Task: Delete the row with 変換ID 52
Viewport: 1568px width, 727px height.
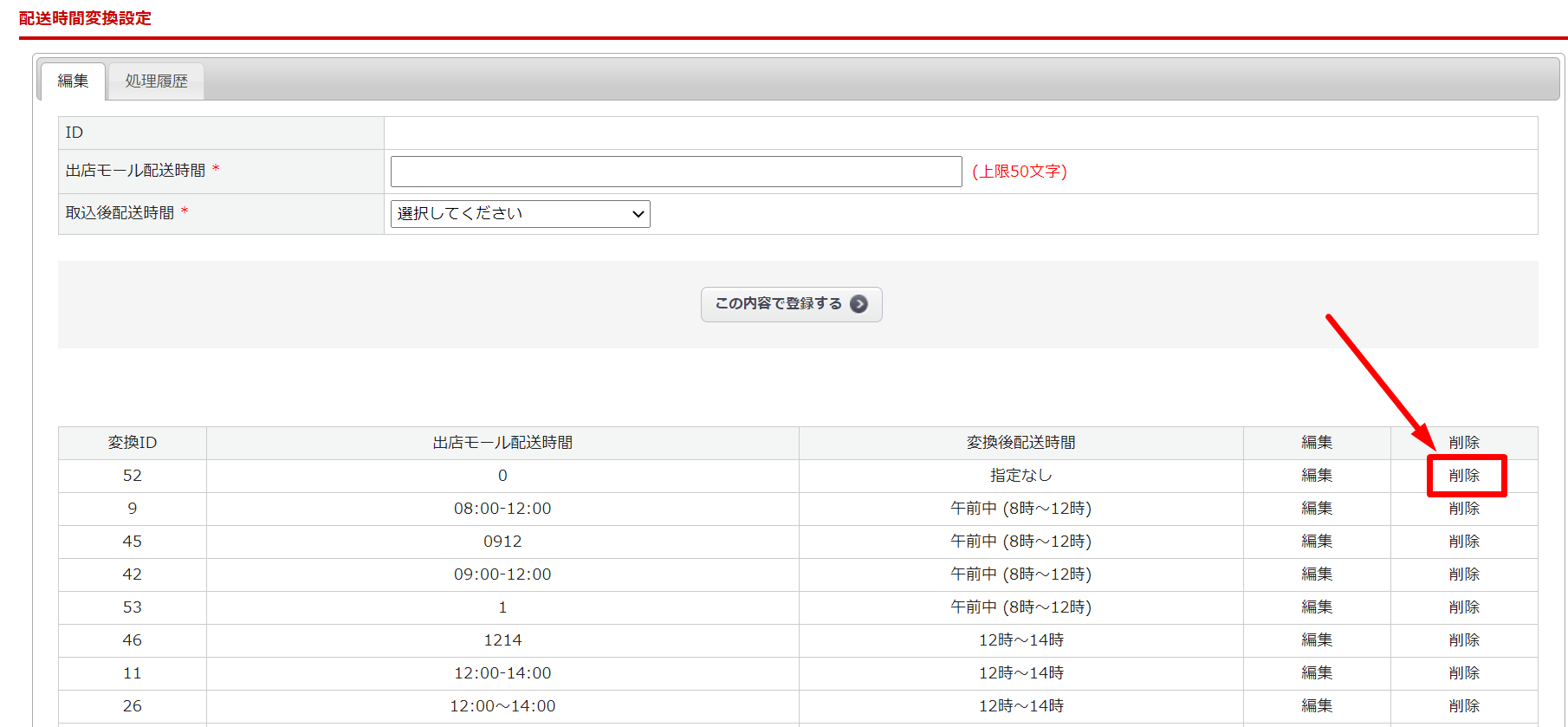Action: (x=1464, y=476)
